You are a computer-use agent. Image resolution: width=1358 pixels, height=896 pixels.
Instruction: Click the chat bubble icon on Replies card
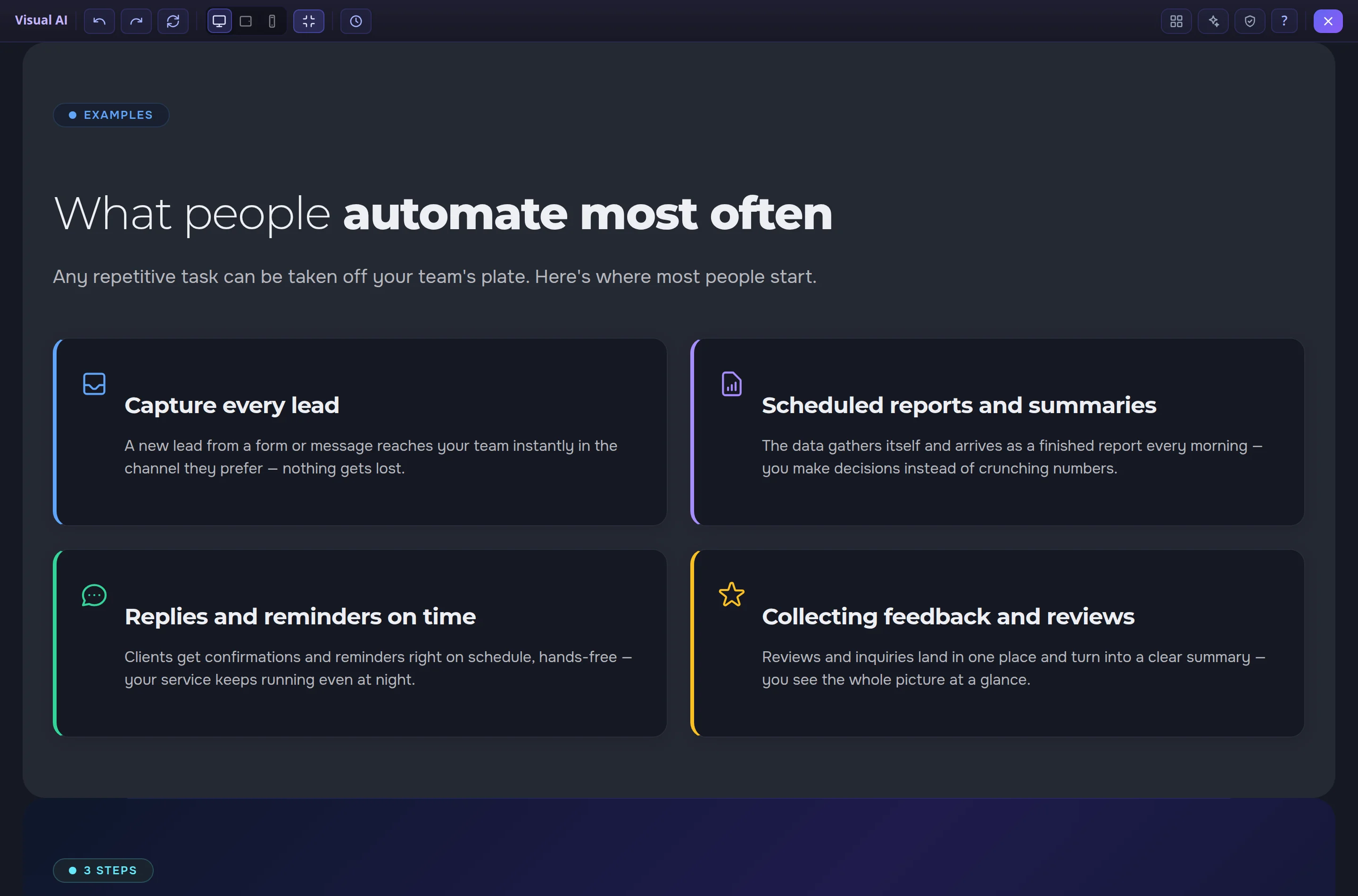pyautogui.click(x=94, y=596)
